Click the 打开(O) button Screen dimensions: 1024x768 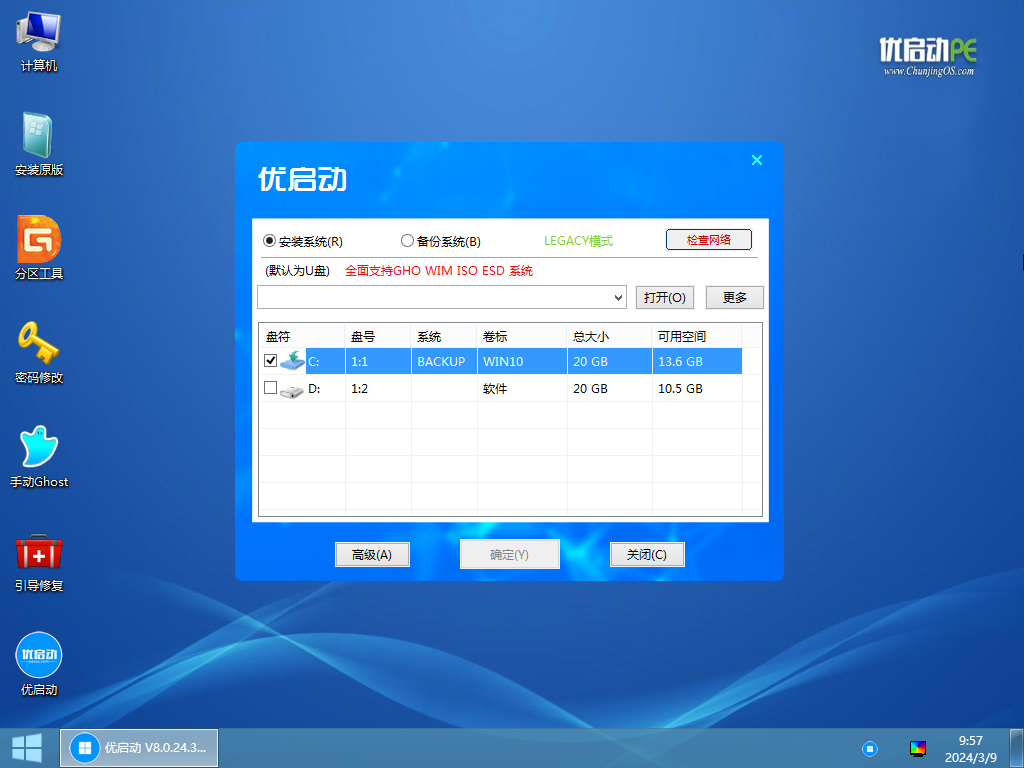(665, 298)
